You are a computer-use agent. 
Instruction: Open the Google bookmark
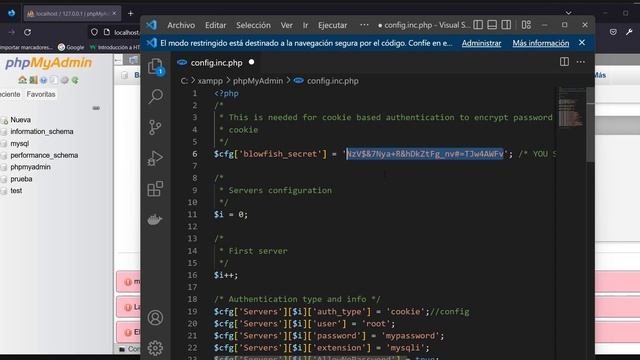[71, 47]
